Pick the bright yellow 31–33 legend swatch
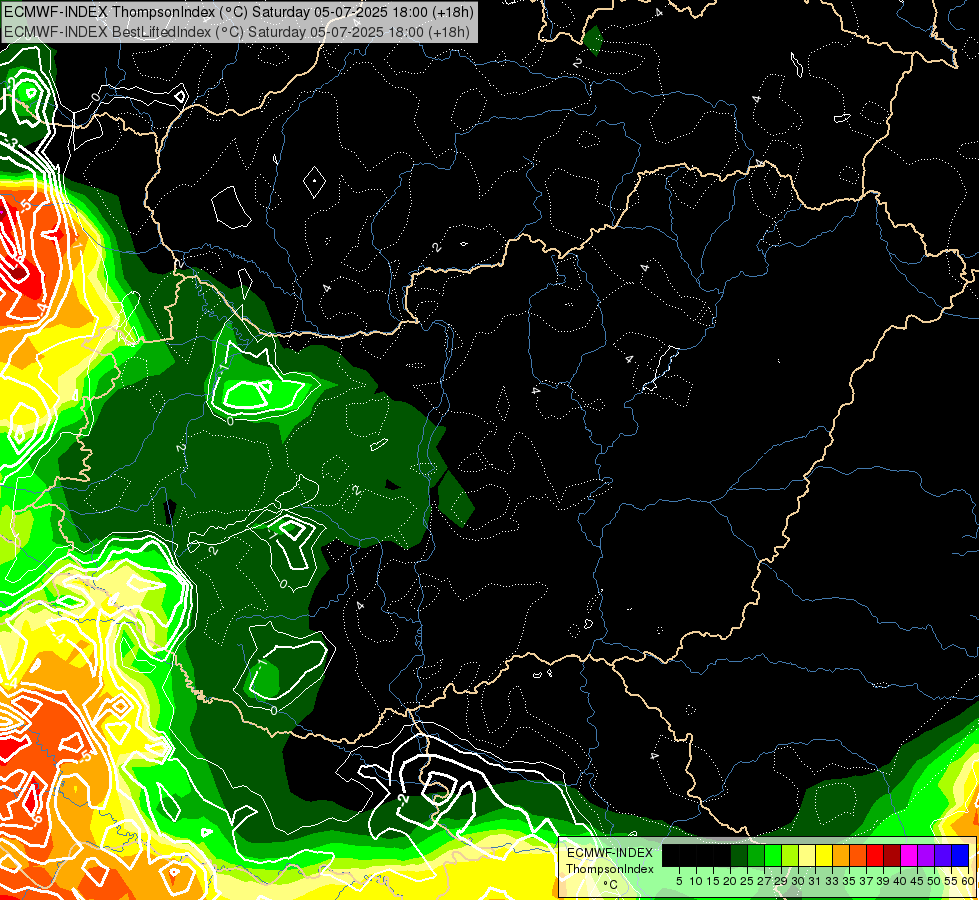Image resolution: width=979 pixels, height=900 pixels. tap(824, 856)
